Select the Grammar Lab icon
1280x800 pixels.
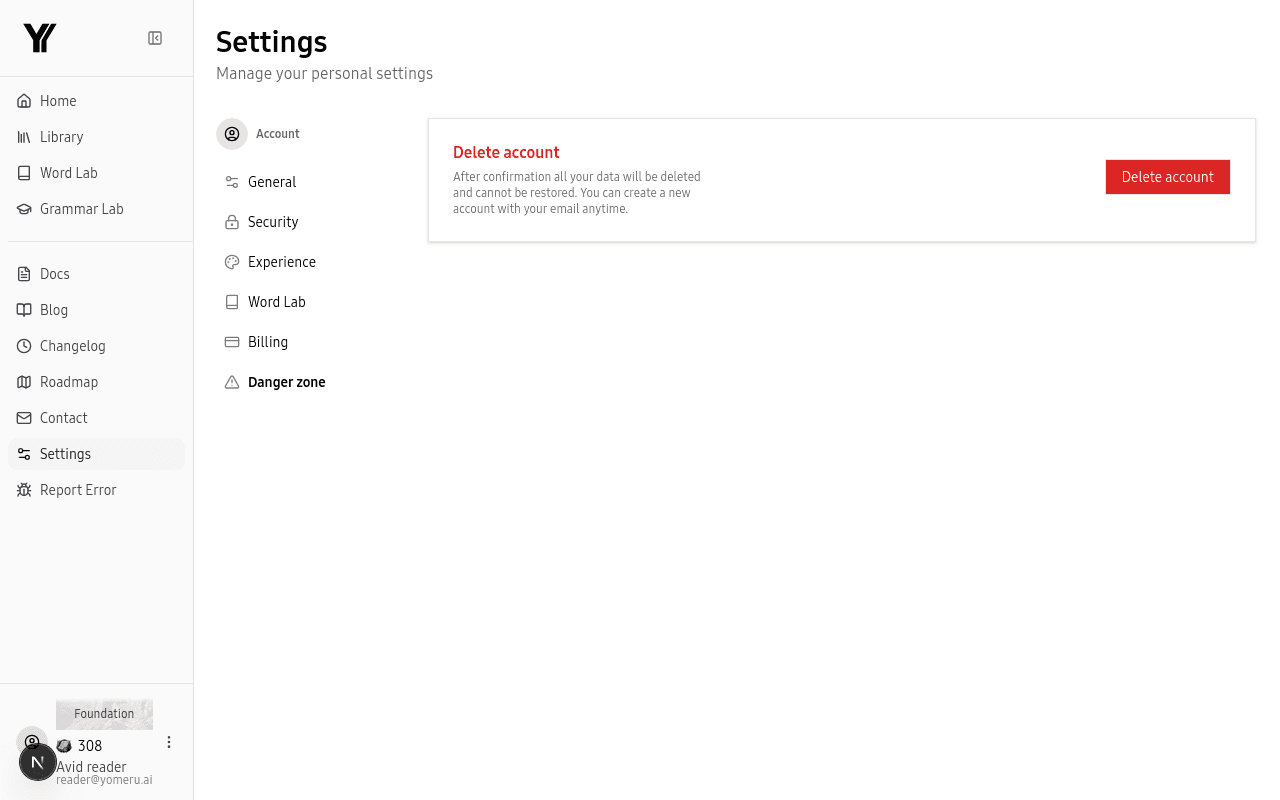pyautogui.click(x=24, y=209)
